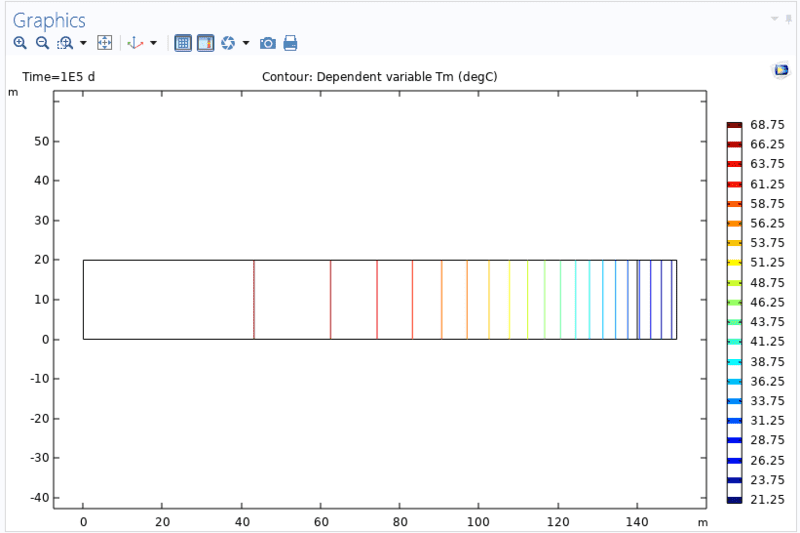This screenshot has width=800, height=533.
Task: Click the contour plot title text
Action: pos(380,77)
